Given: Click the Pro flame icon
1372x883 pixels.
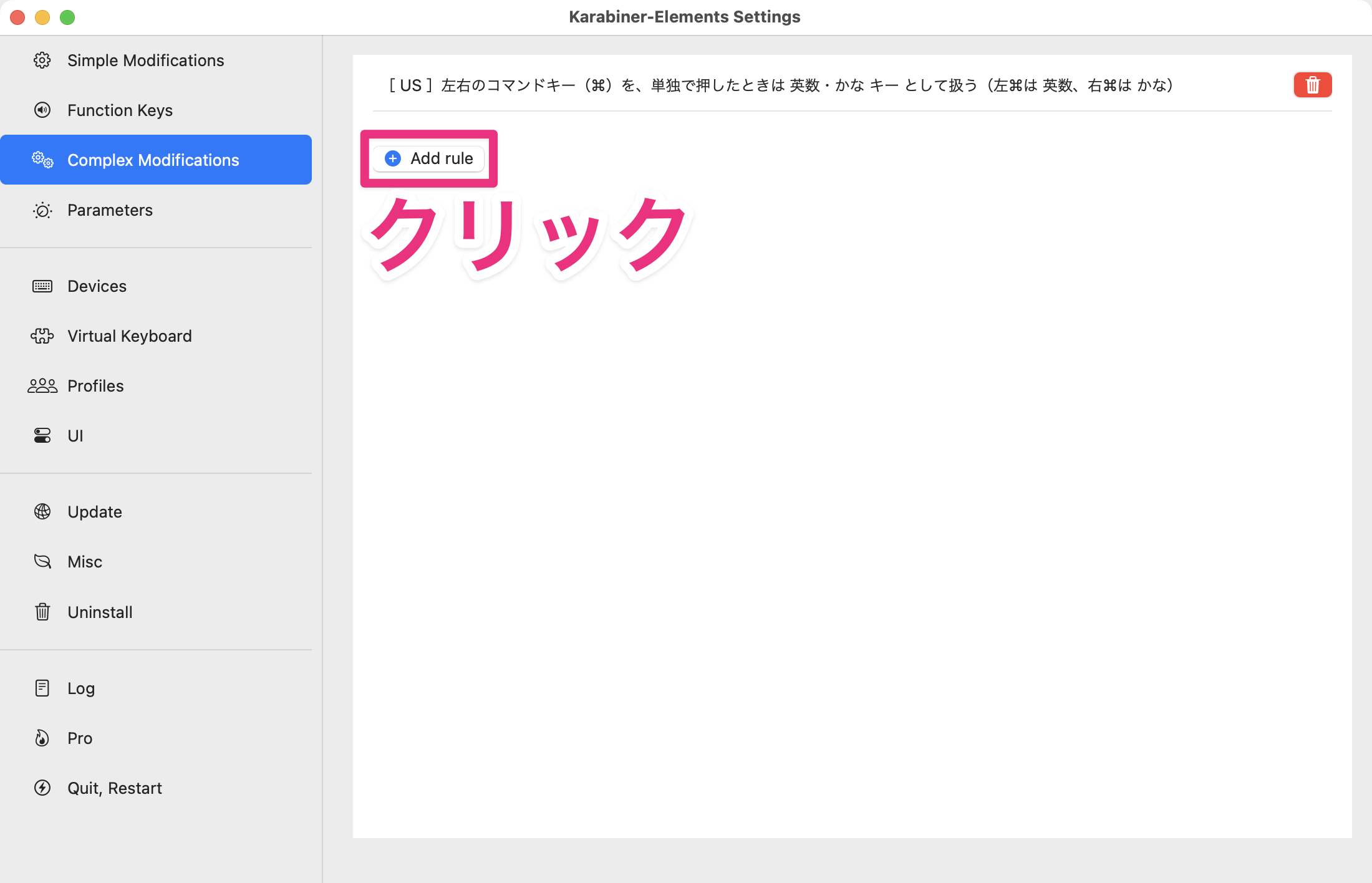Looking at the screenshot, I should pyautogui.click(x=42, y=738).
